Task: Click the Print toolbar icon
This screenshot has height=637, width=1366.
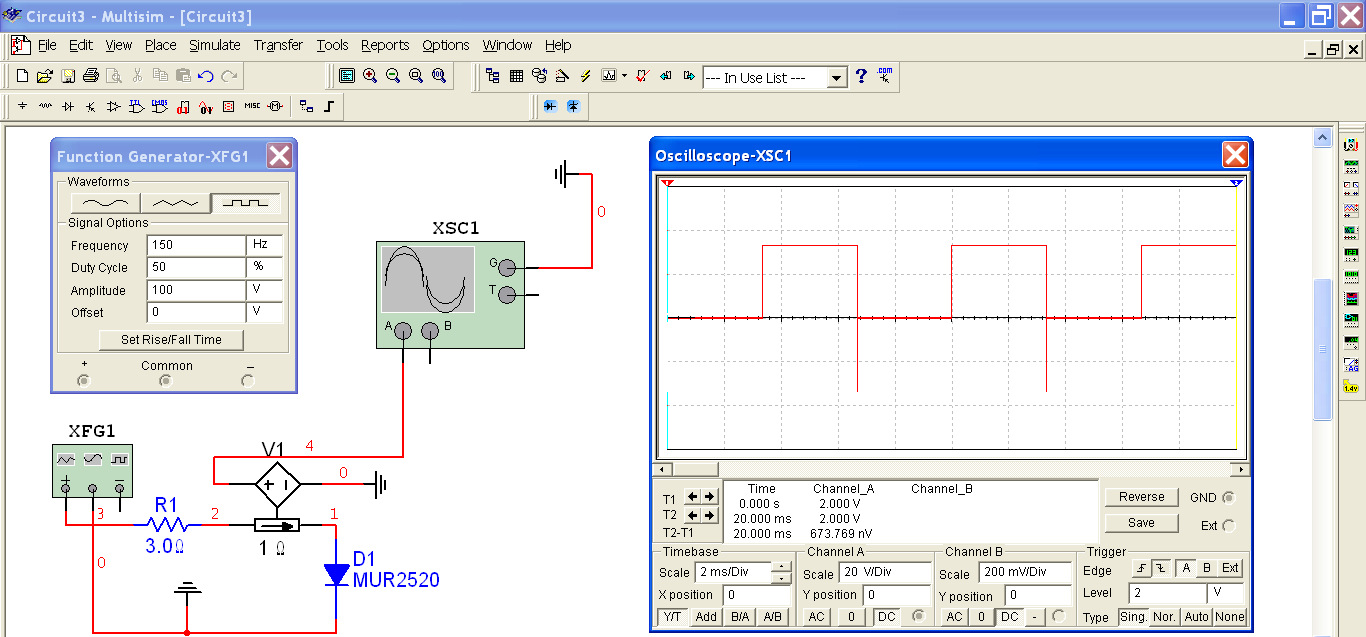Action: 91,76
